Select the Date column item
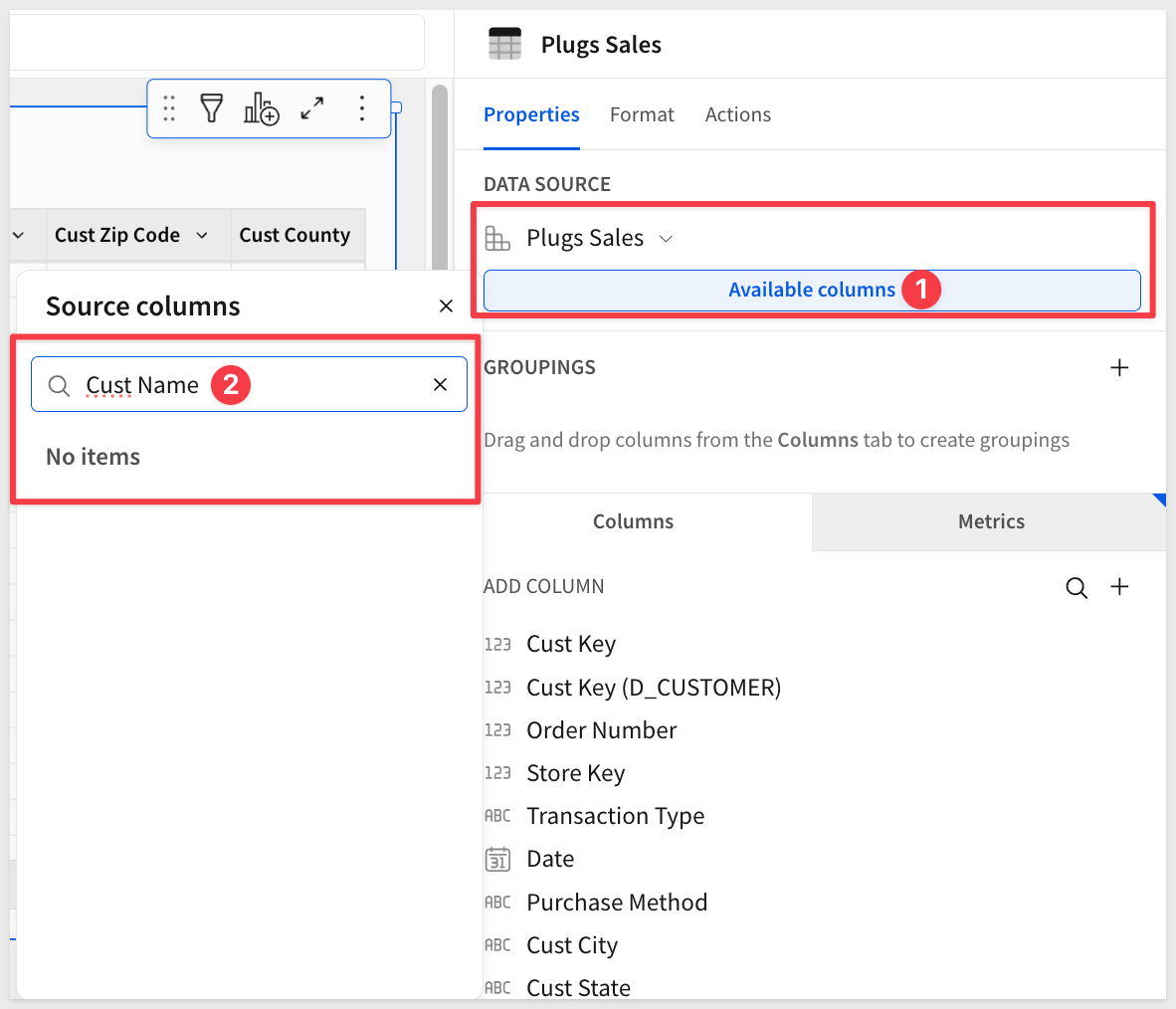 point(550,860)
